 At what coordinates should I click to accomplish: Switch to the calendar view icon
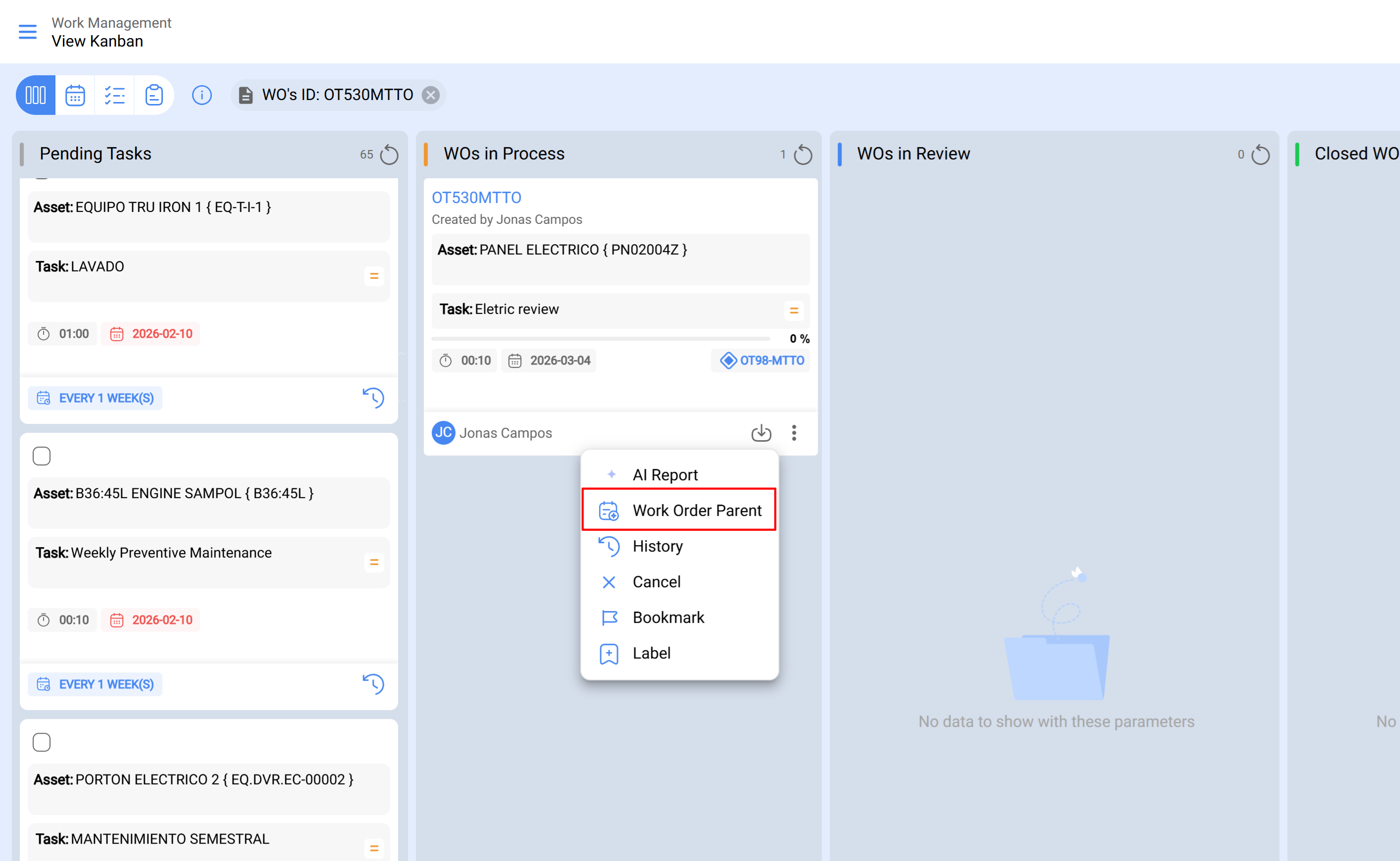(75, 95)
